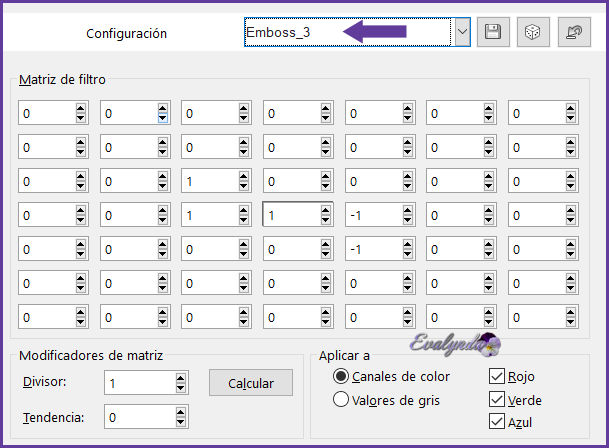The height and width of the screenshot is (448, 609).
Task: Select the Canales de color radio button
Action: point(341,377)
